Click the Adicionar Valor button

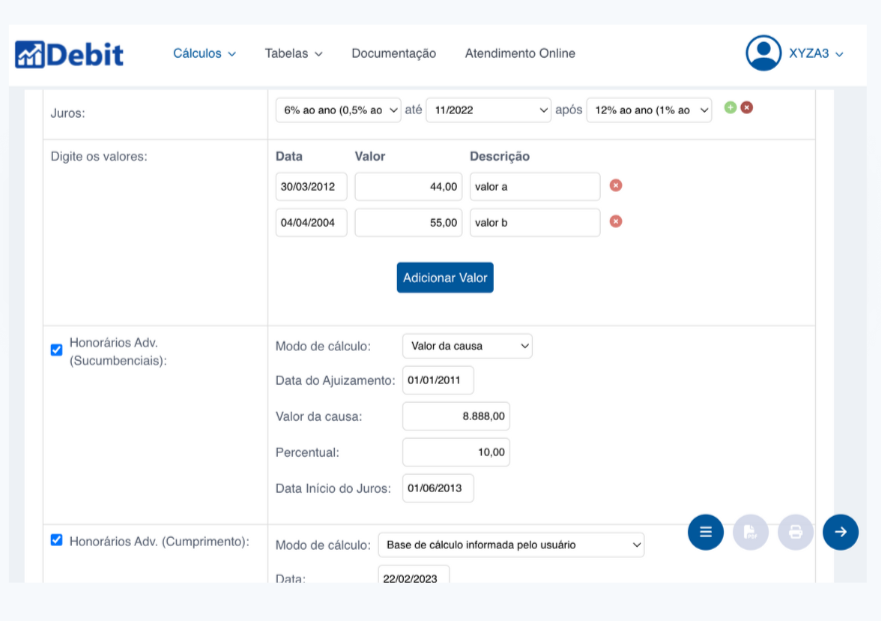click(445, 278)
